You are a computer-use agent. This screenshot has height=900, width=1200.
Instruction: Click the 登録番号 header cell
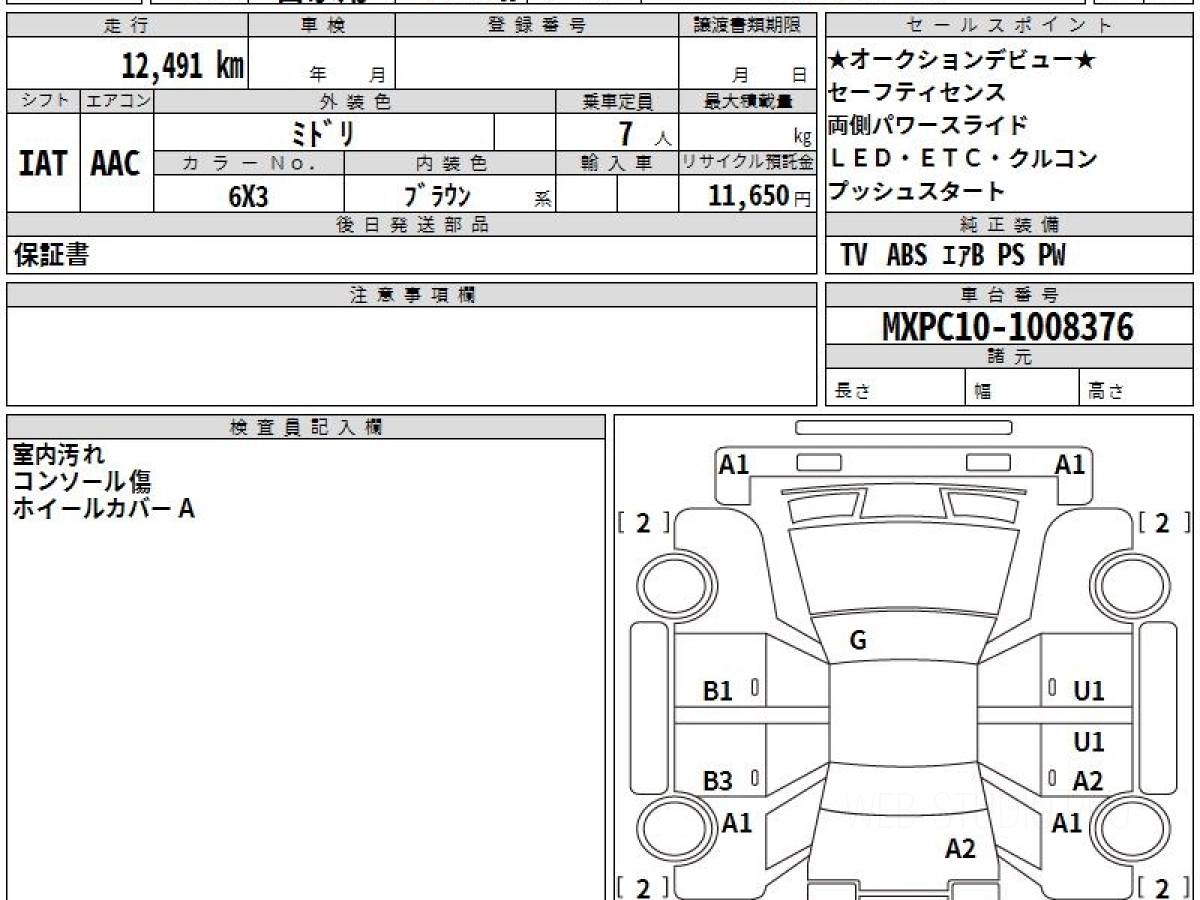537,26
